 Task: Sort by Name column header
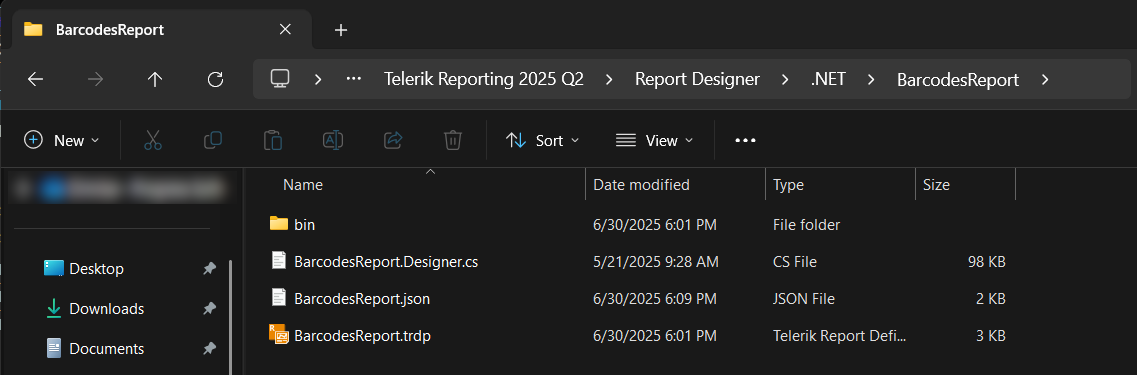coord(303,185)
